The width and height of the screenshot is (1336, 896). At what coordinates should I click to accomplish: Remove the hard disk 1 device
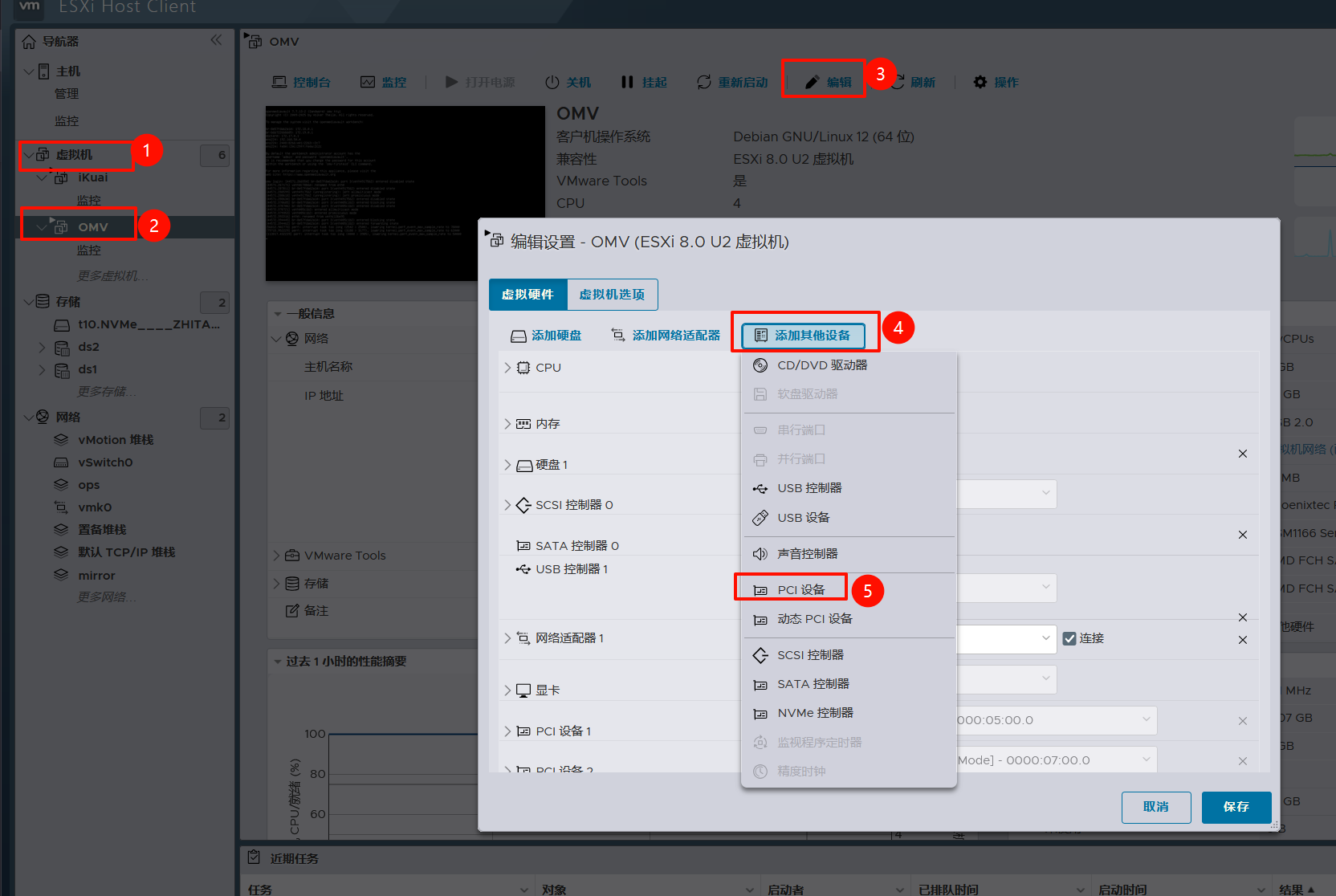pyautogui.click(x=1243, y=454)
